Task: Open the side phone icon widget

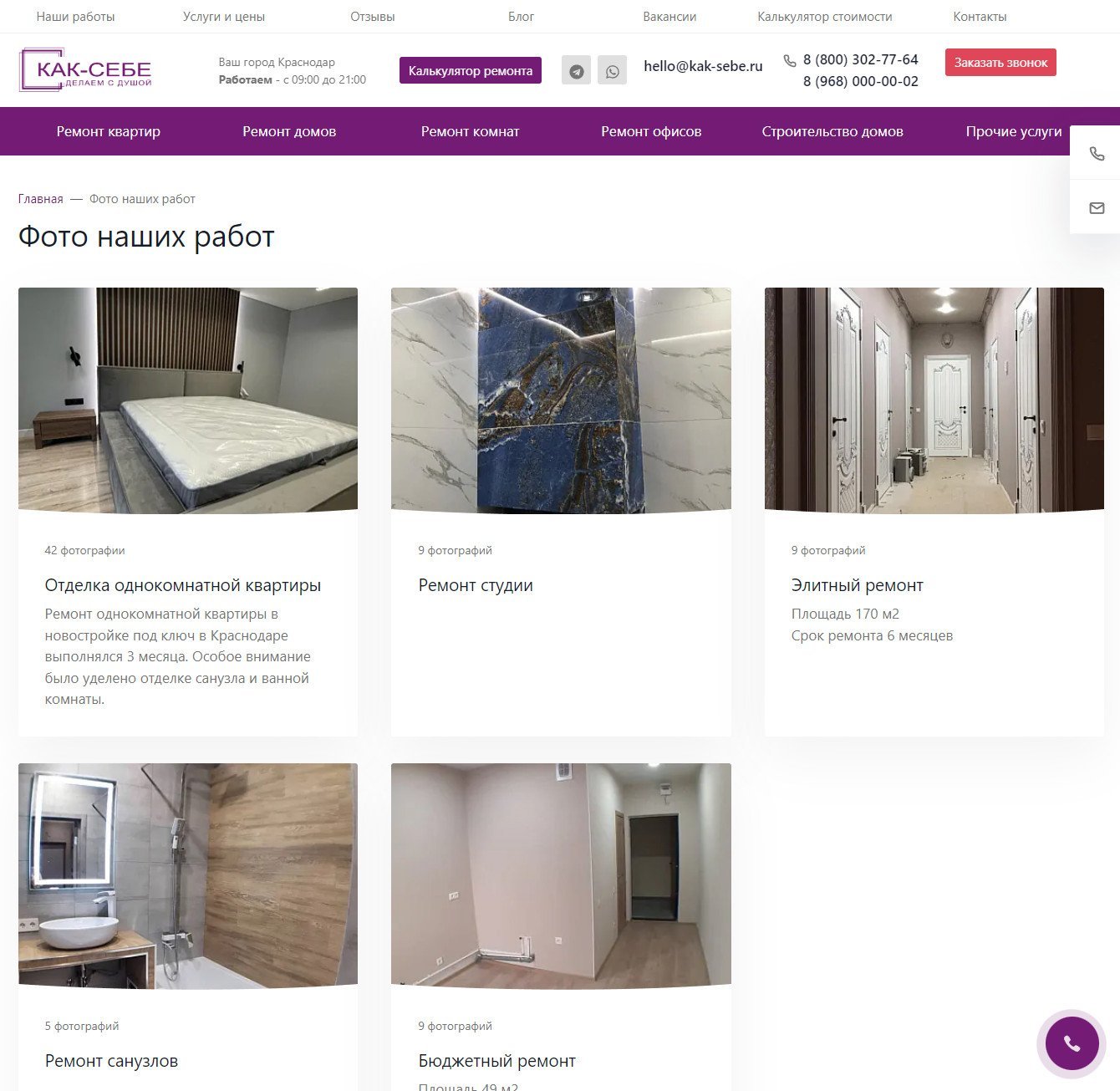Action: tap(1097, 153)
